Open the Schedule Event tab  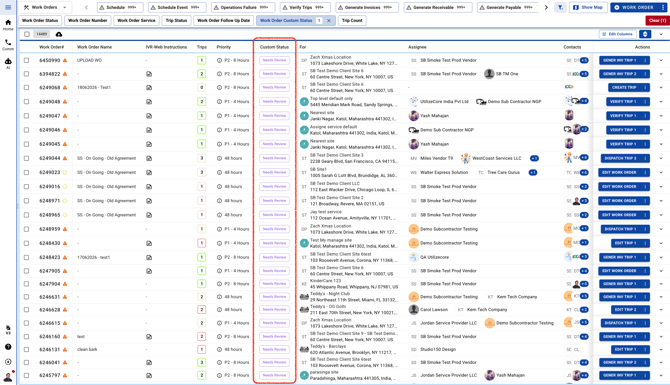(177, 7)
